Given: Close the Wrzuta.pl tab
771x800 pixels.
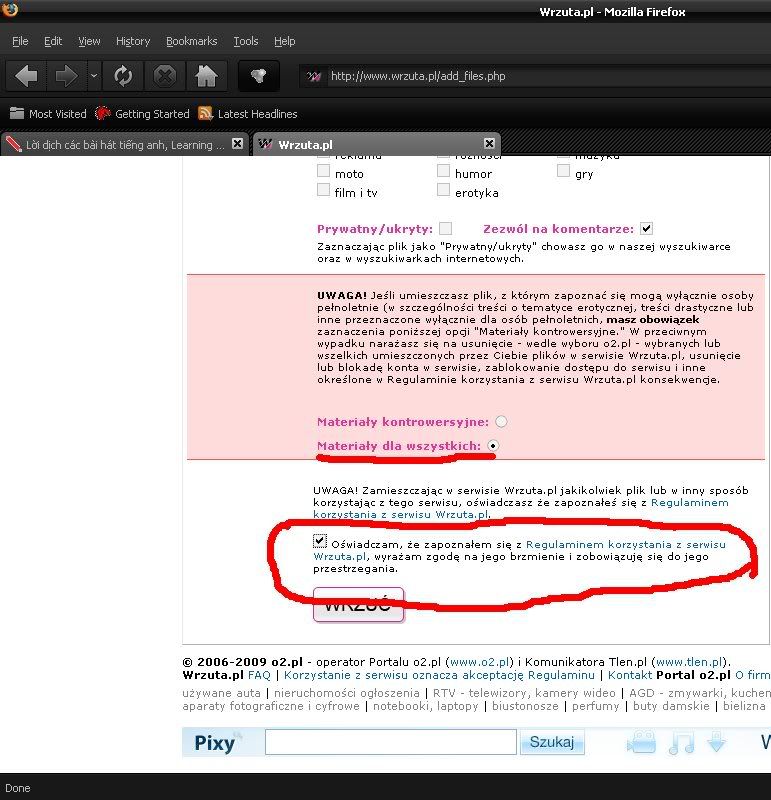Looking at the screenshot, I should pyautogui.click(x=489, y=144).
